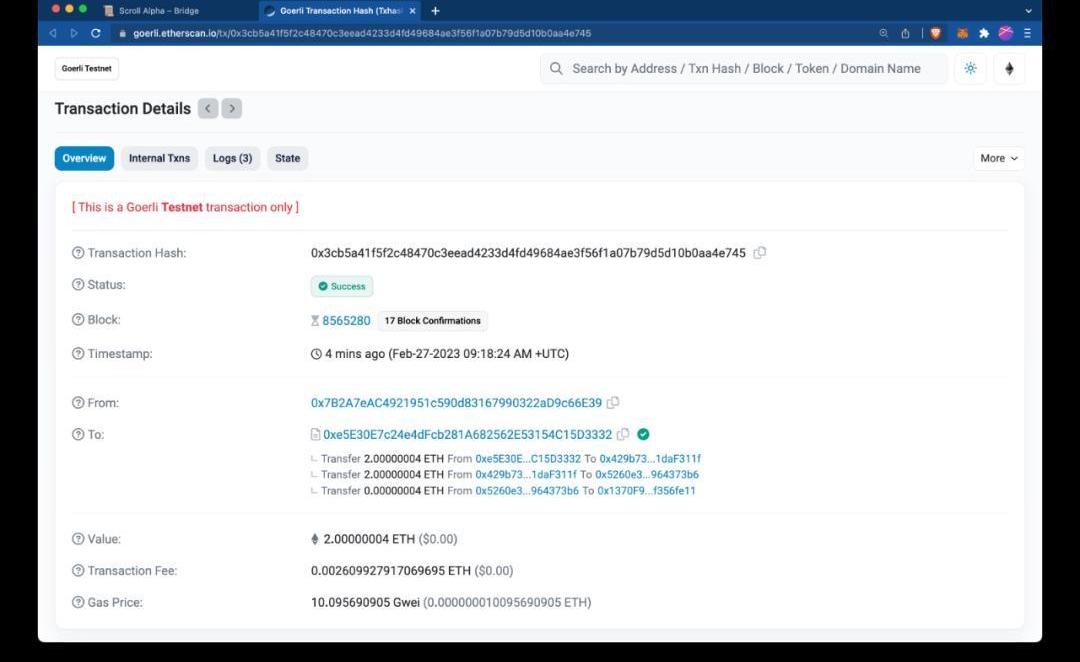Click the Brave Shields icon in address bar
Screen dimensions: 1080x662
point(936,33)
